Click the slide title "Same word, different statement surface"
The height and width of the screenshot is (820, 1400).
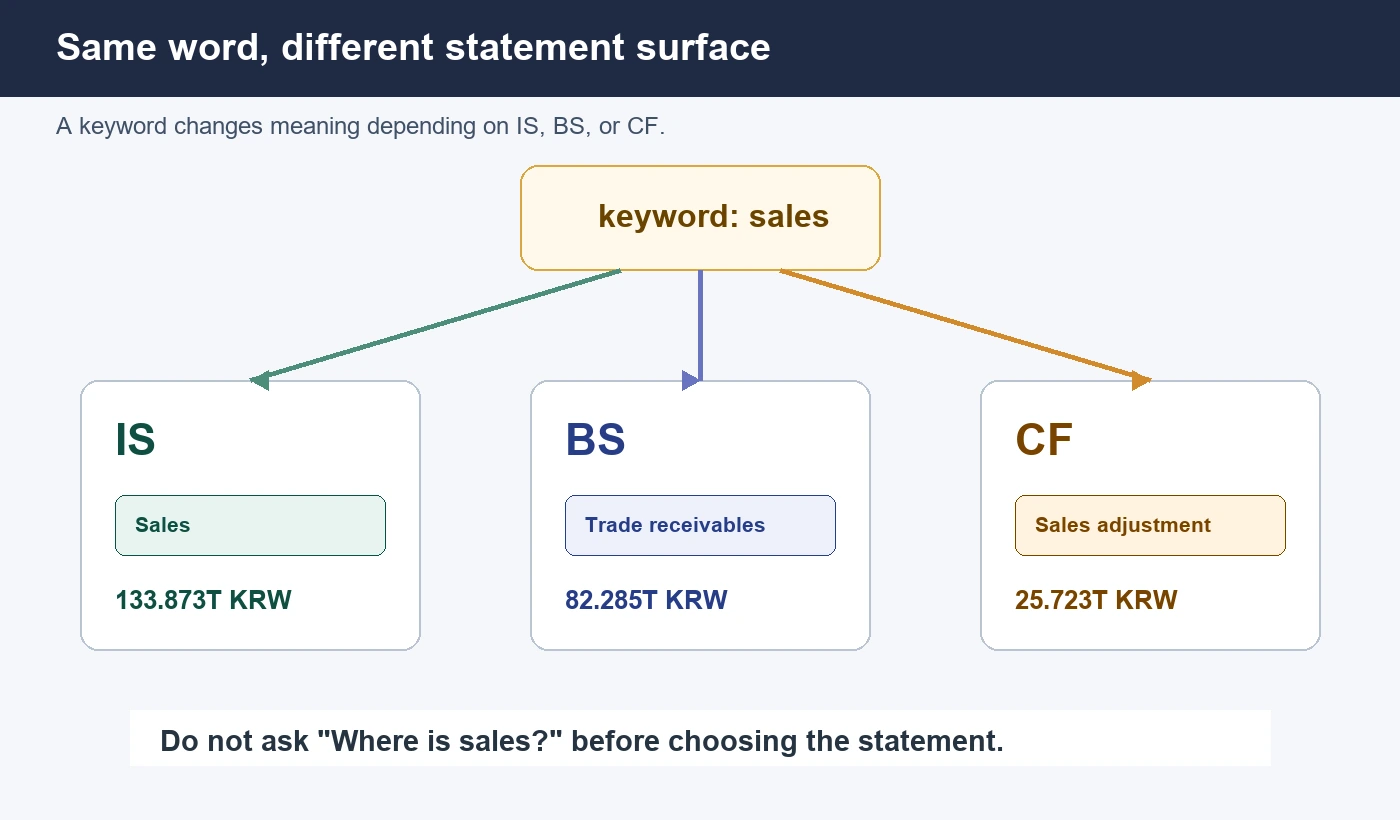click(x=413, y=47)
